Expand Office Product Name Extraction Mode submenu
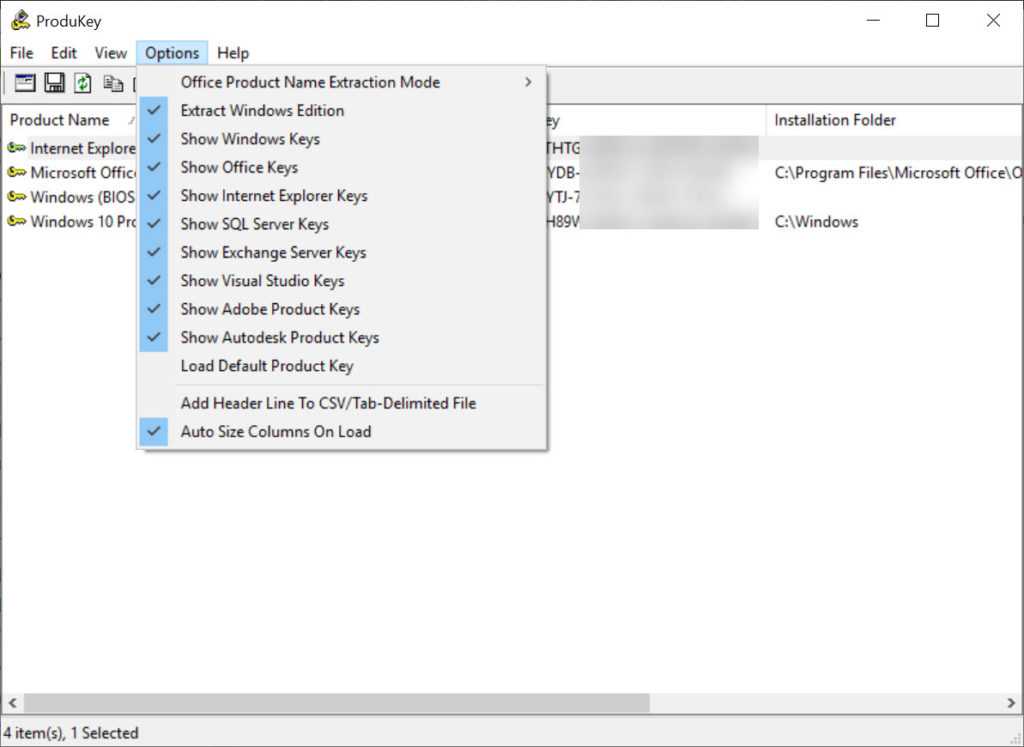 (x=342, y=82)
